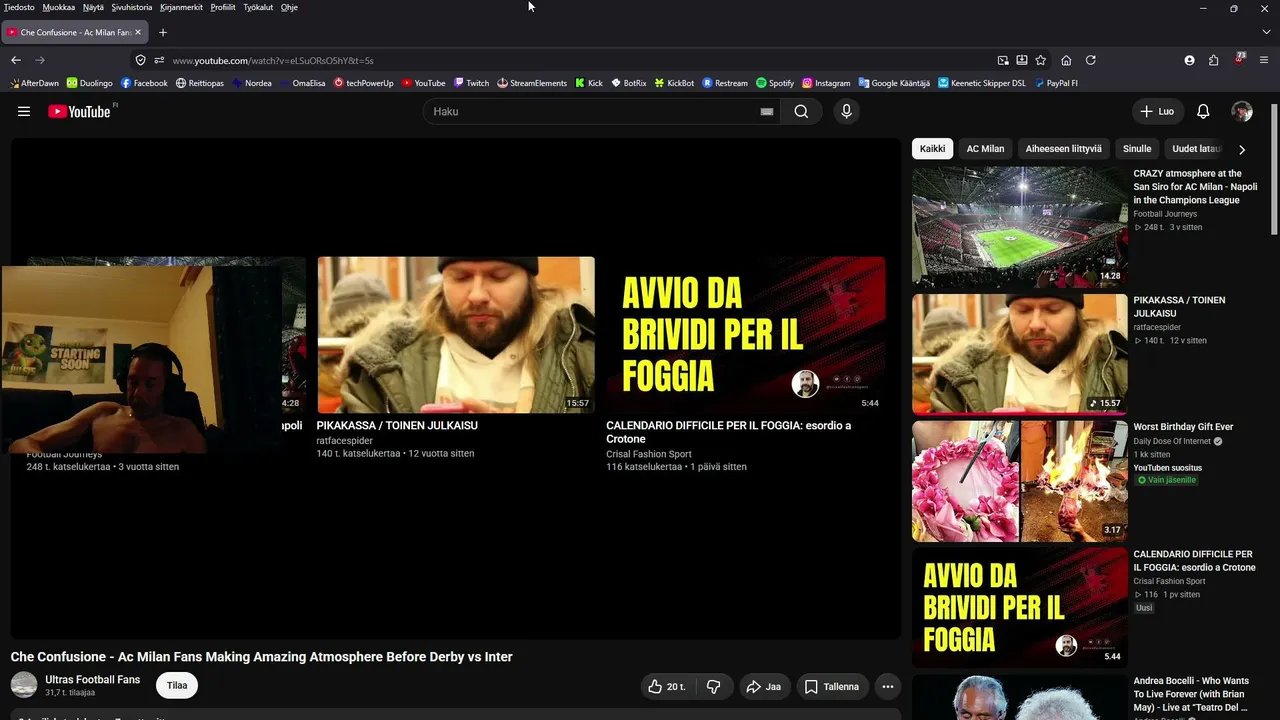Image resolution: width=1280 pixels, height=720 pixels.
Task: Open the Ultras Football Fans channel link
Action: [92, 680]
